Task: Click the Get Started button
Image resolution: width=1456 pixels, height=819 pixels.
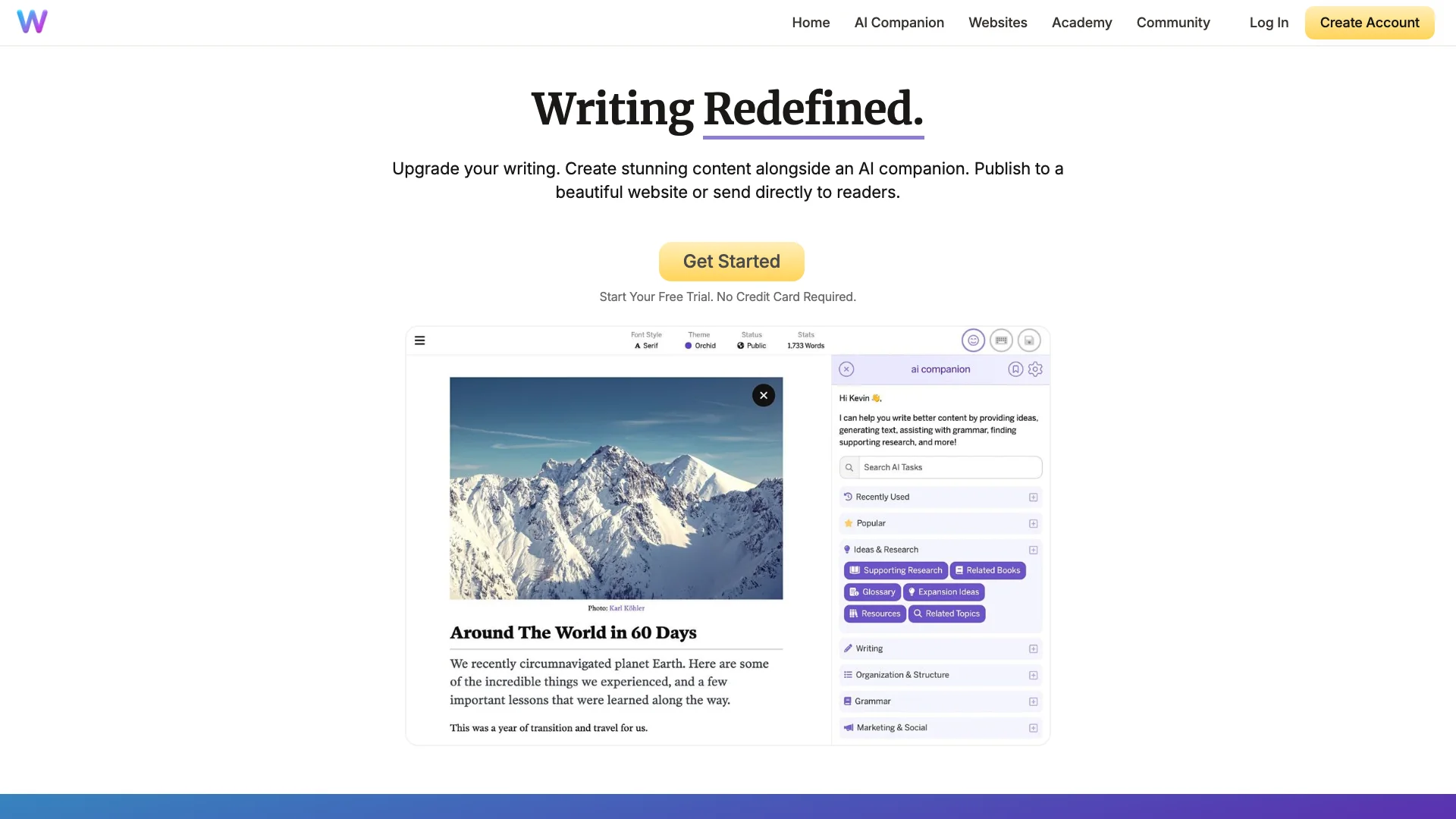Action: pos(731,261)
